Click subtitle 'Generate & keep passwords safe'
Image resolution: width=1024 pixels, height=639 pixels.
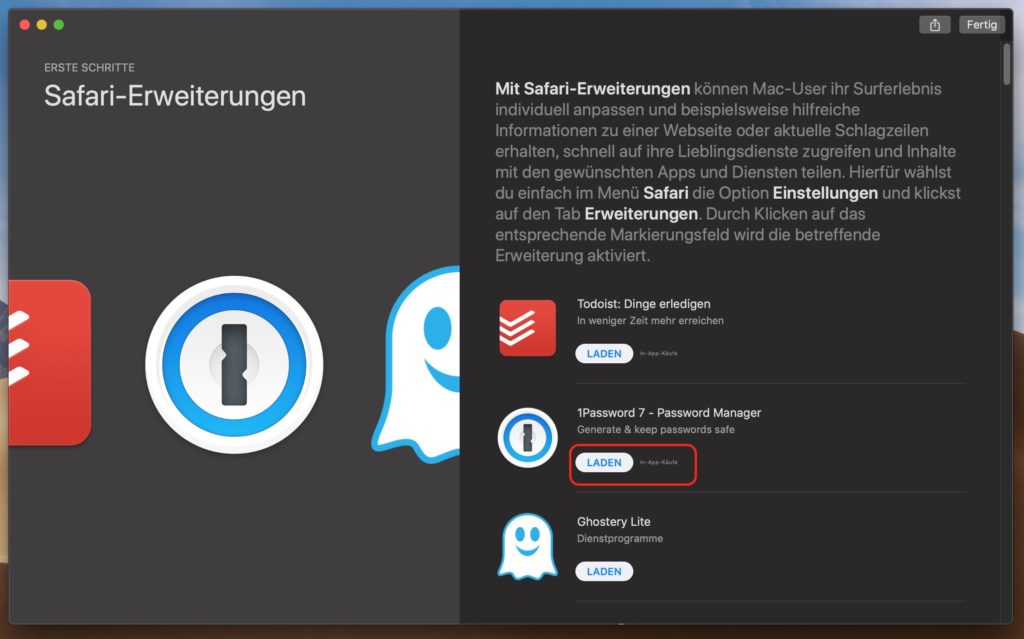coord(656,430)
